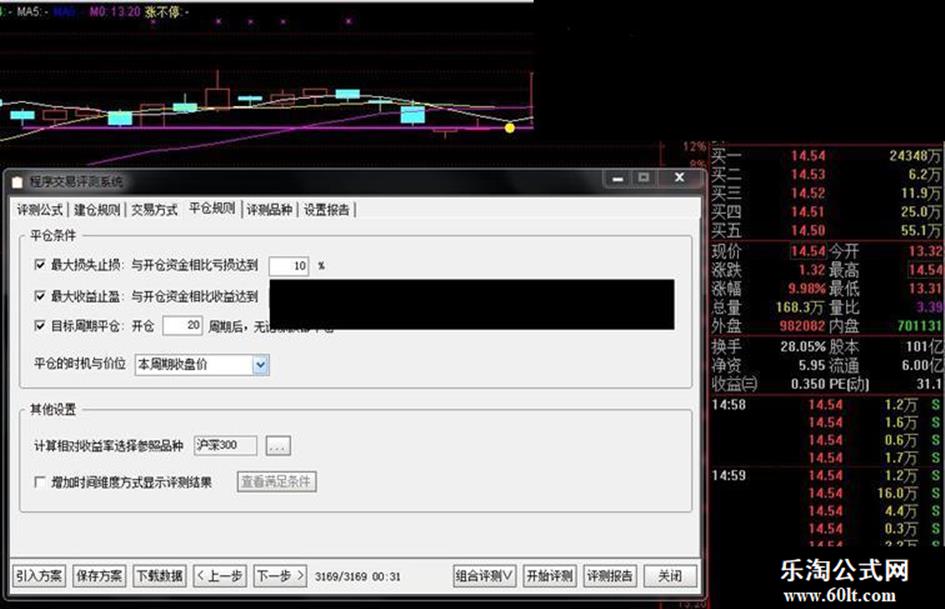Enable 增加时间维度方式显示评测结果 checkbox
The width and height of the screenshot is (945, 609).
(40, 482)
